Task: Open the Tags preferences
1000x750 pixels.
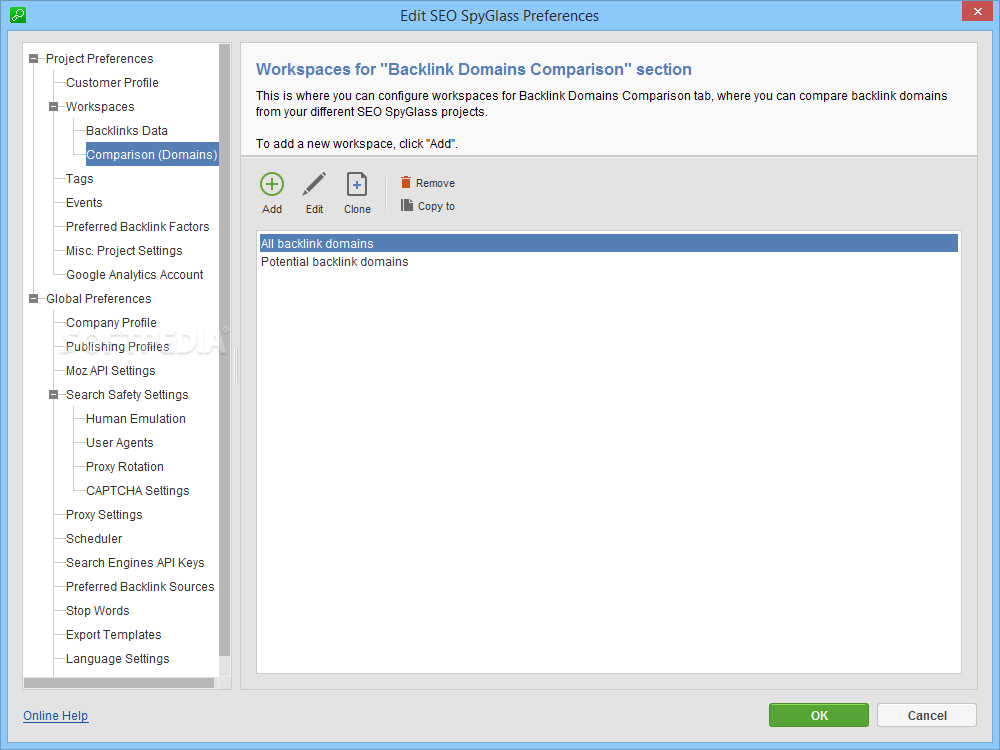Action: coord(80,179)
